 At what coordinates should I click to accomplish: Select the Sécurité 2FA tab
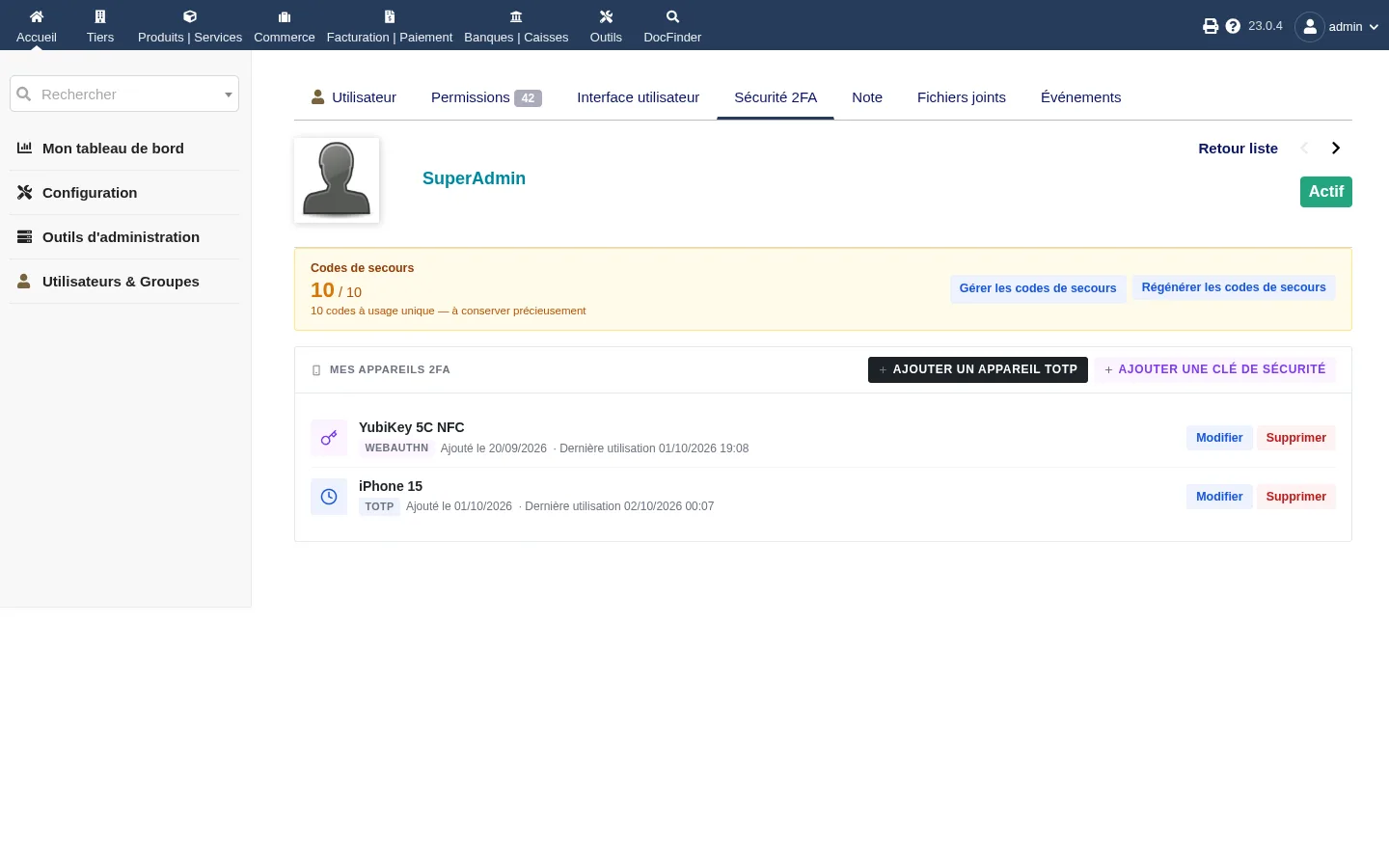(x=776, y=97)
